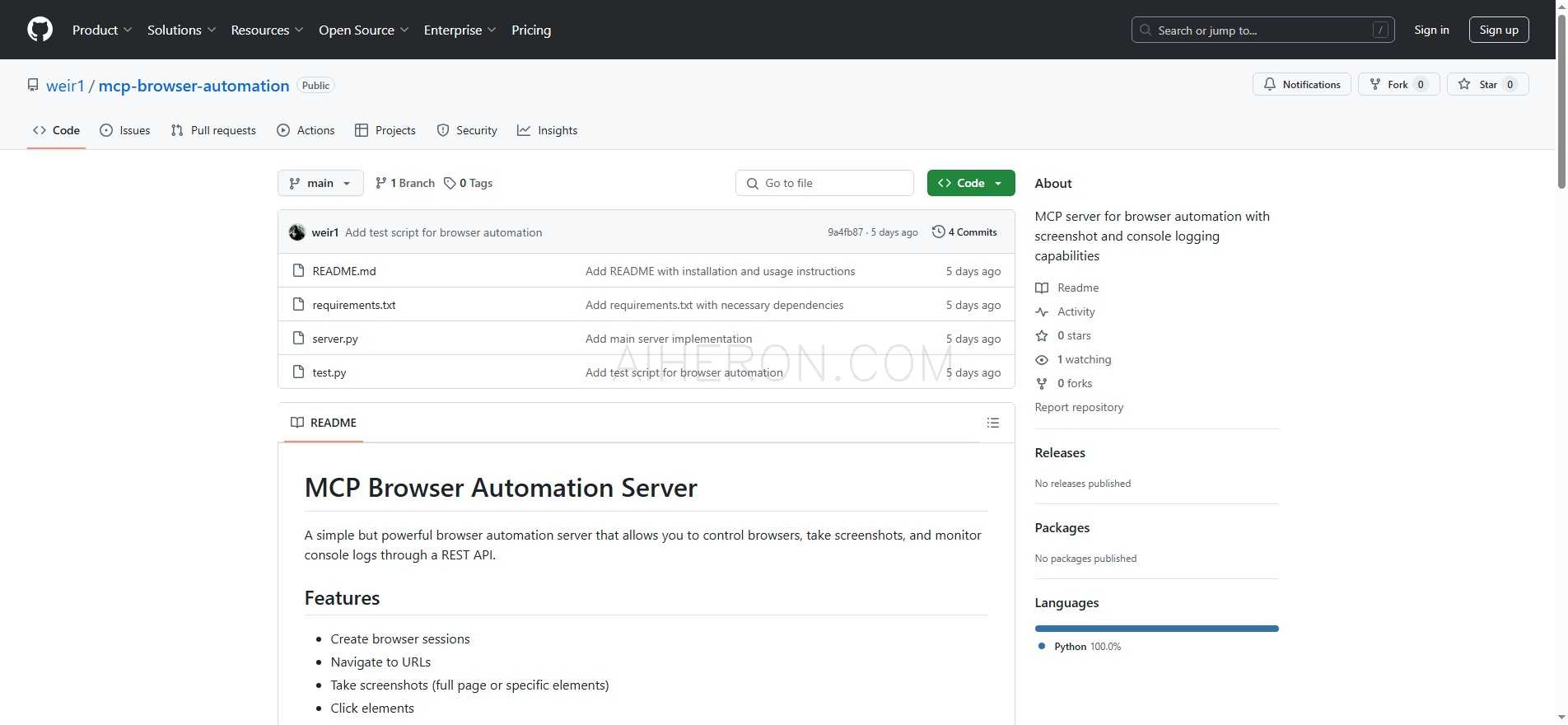Viewport: 1568px width, 725px height.
Task: Star the repository
Action: 1487,84
